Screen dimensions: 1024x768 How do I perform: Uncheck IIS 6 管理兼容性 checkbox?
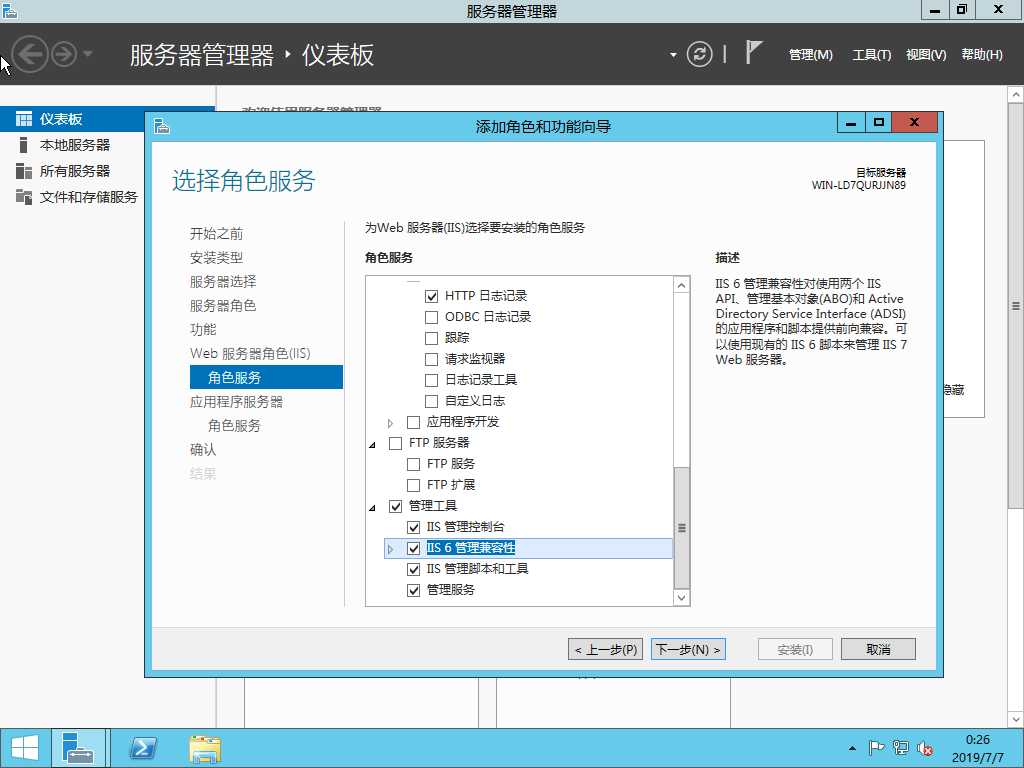coord(413,549)
